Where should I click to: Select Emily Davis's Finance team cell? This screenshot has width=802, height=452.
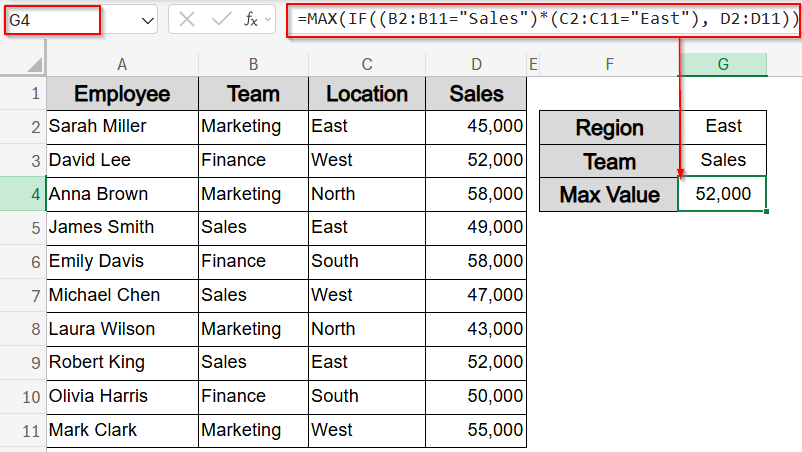pyautogui.click(x=253, y=261)
